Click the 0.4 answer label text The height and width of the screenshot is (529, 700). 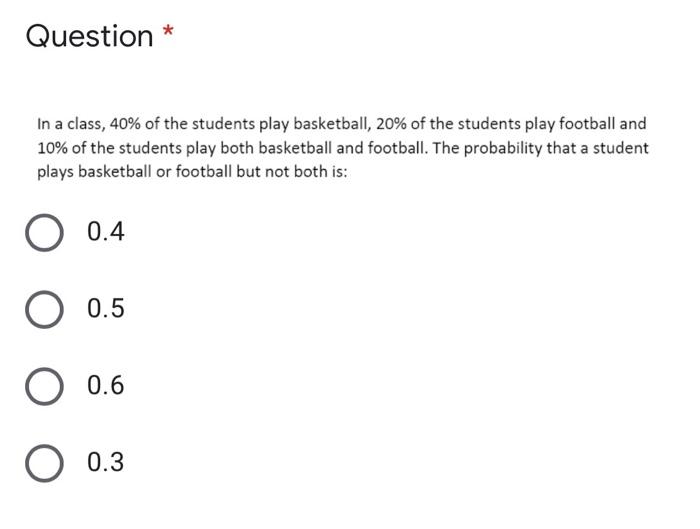pos(106,231)
